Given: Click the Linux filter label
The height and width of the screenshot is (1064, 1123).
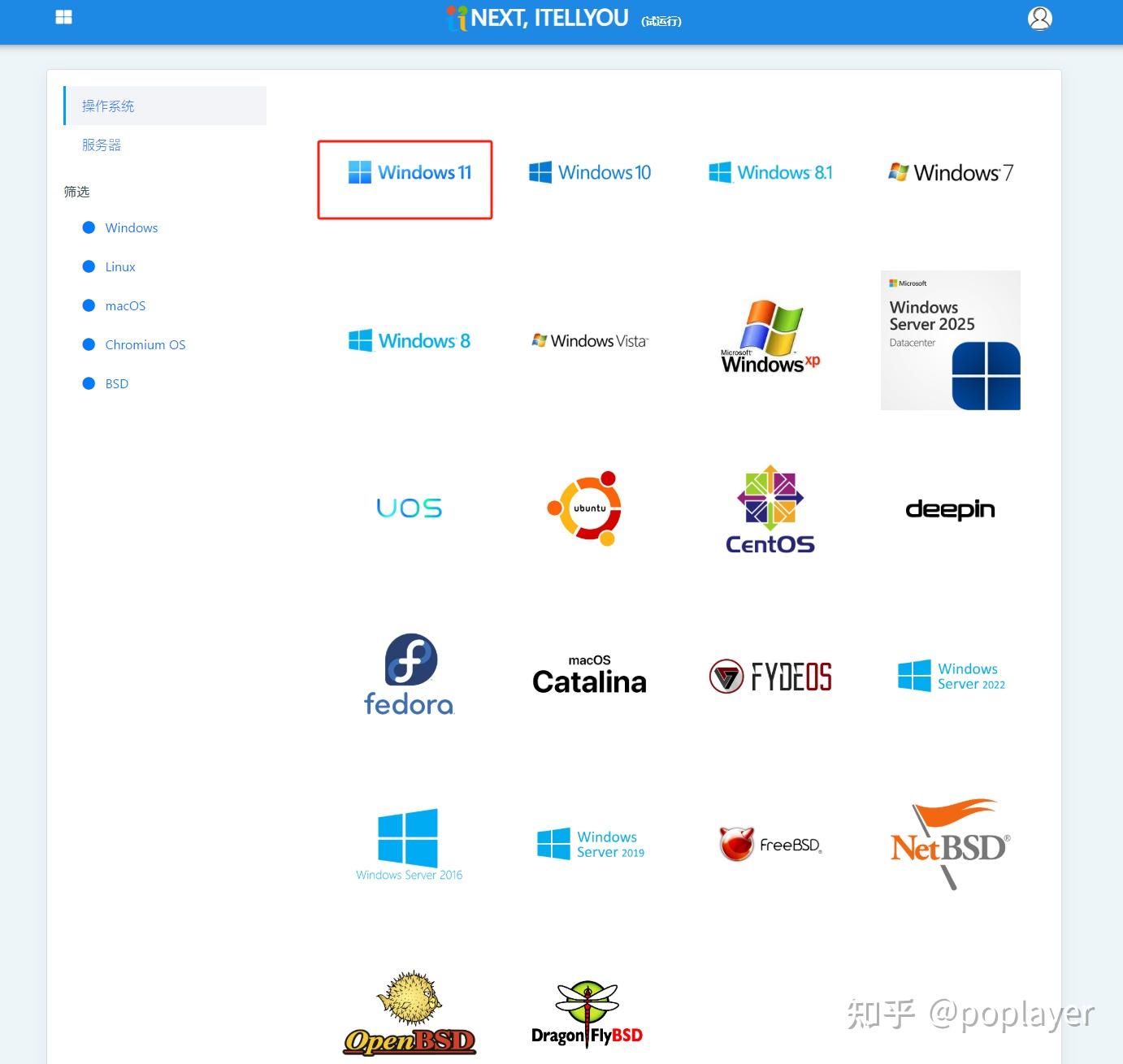Looking at the screenshot, I should (120, 266).
